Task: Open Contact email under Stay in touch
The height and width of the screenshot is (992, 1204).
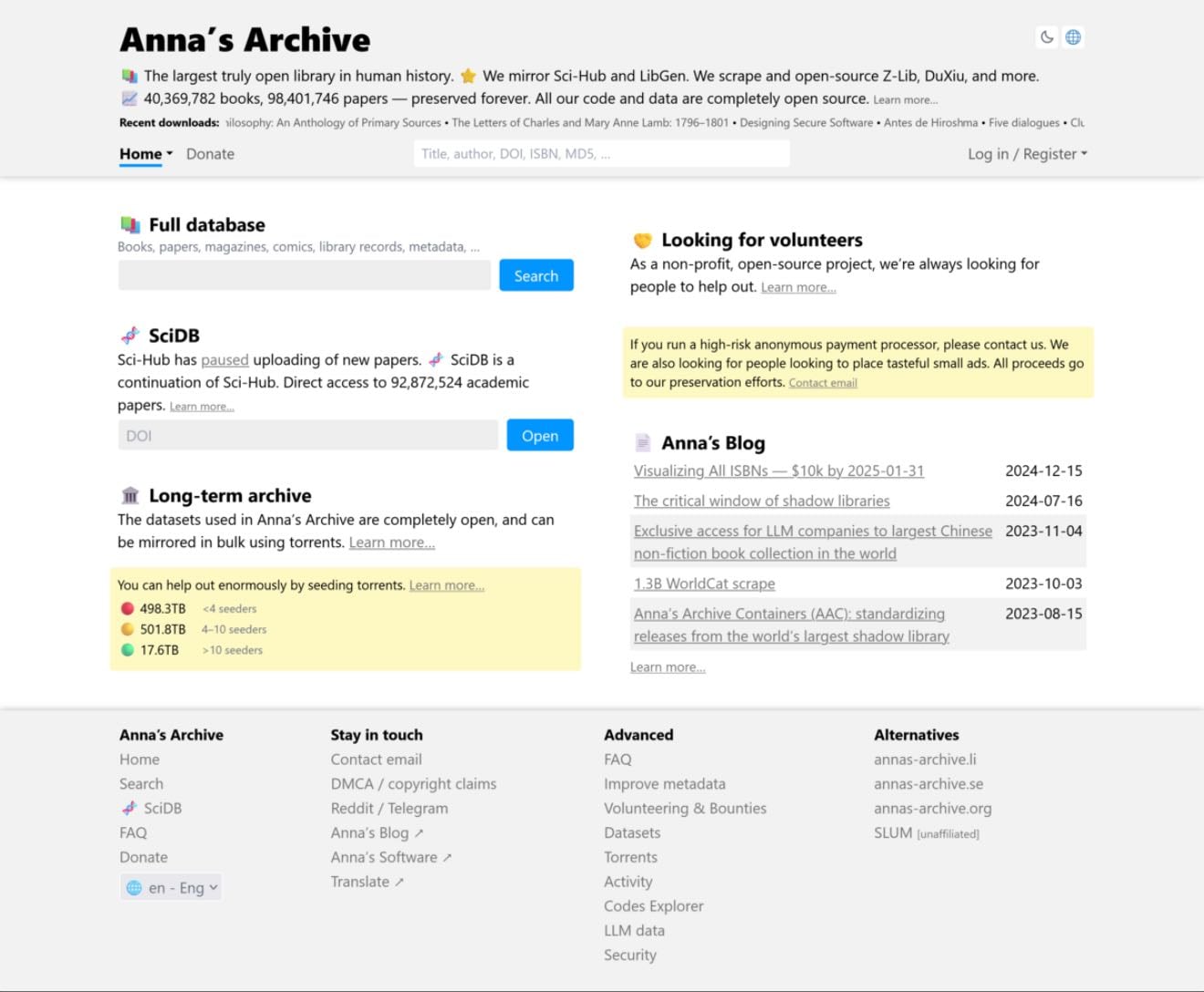Action: [377, 759]
